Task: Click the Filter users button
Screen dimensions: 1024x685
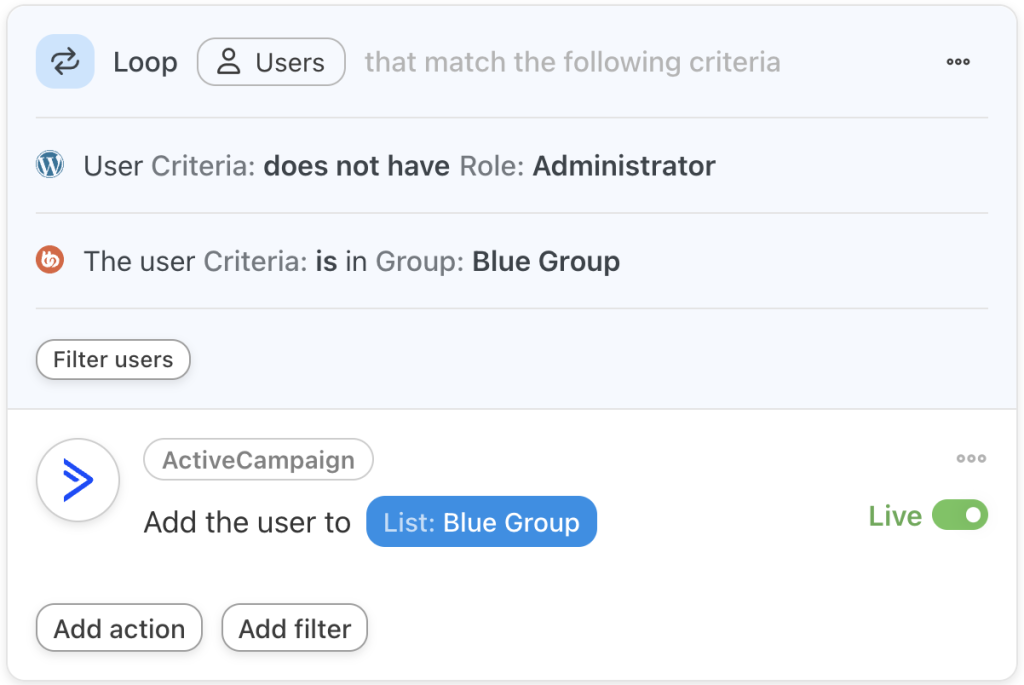Action: (112, 359)
